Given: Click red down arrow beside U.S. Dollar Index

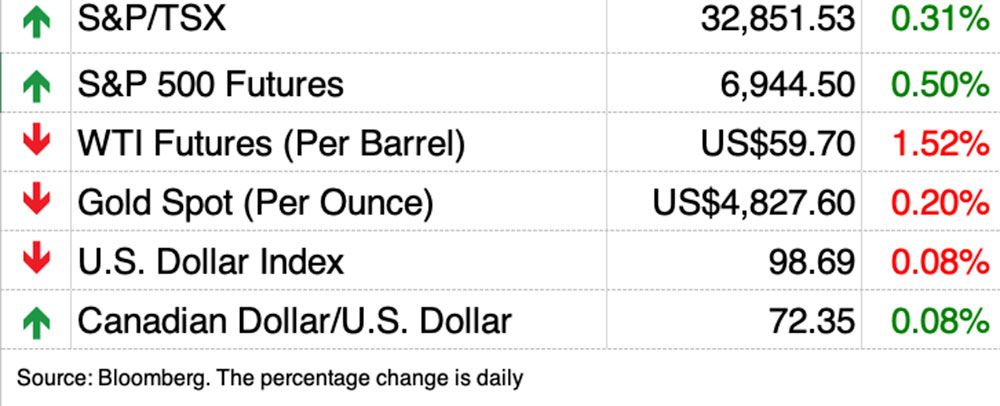Looking at the screenshot, I should point(36,262).
